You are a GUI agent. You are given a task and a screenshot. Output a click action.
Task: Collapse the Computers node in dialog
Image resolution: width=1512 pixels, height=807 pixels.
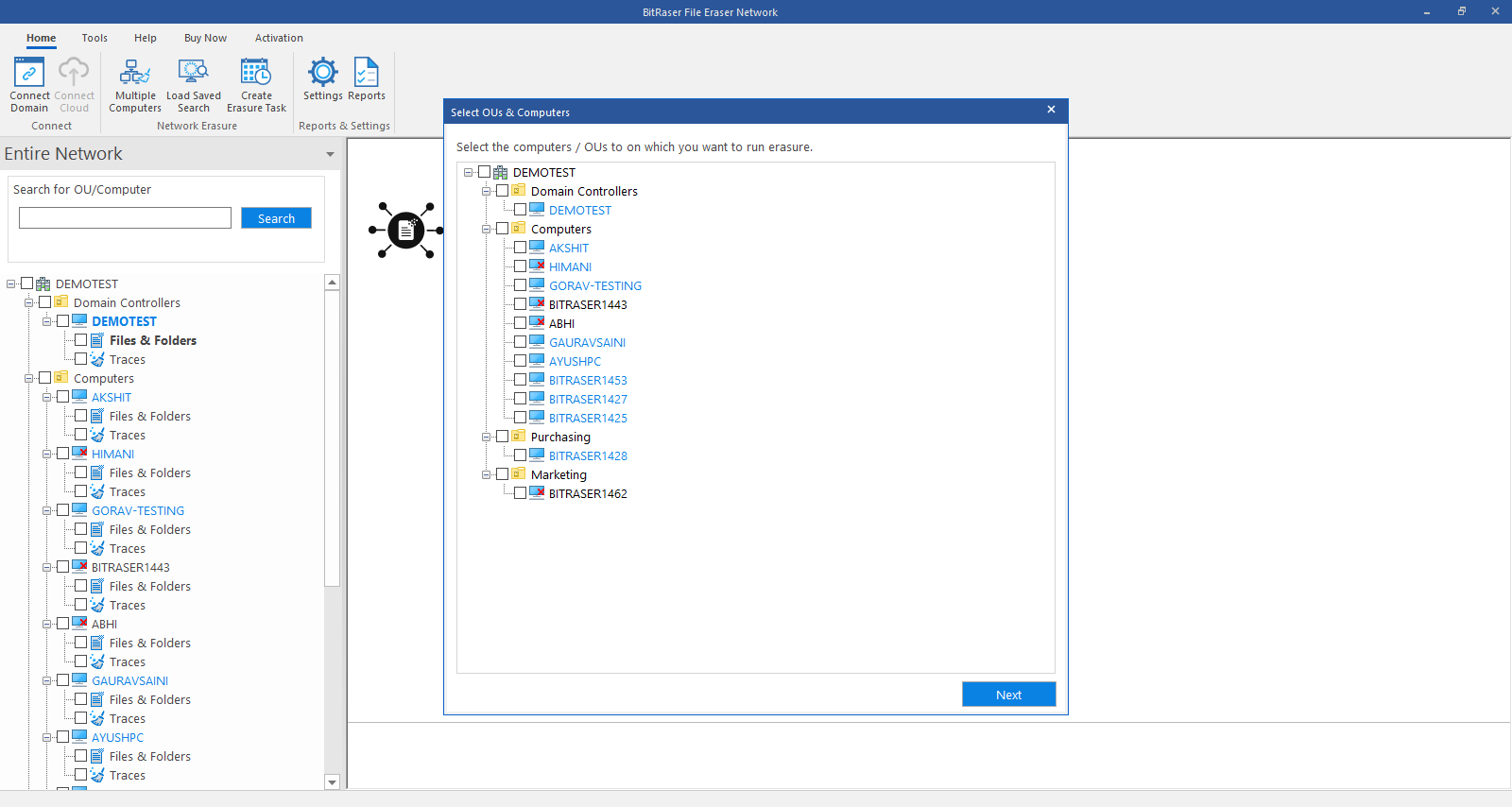(x=486, y=229)
